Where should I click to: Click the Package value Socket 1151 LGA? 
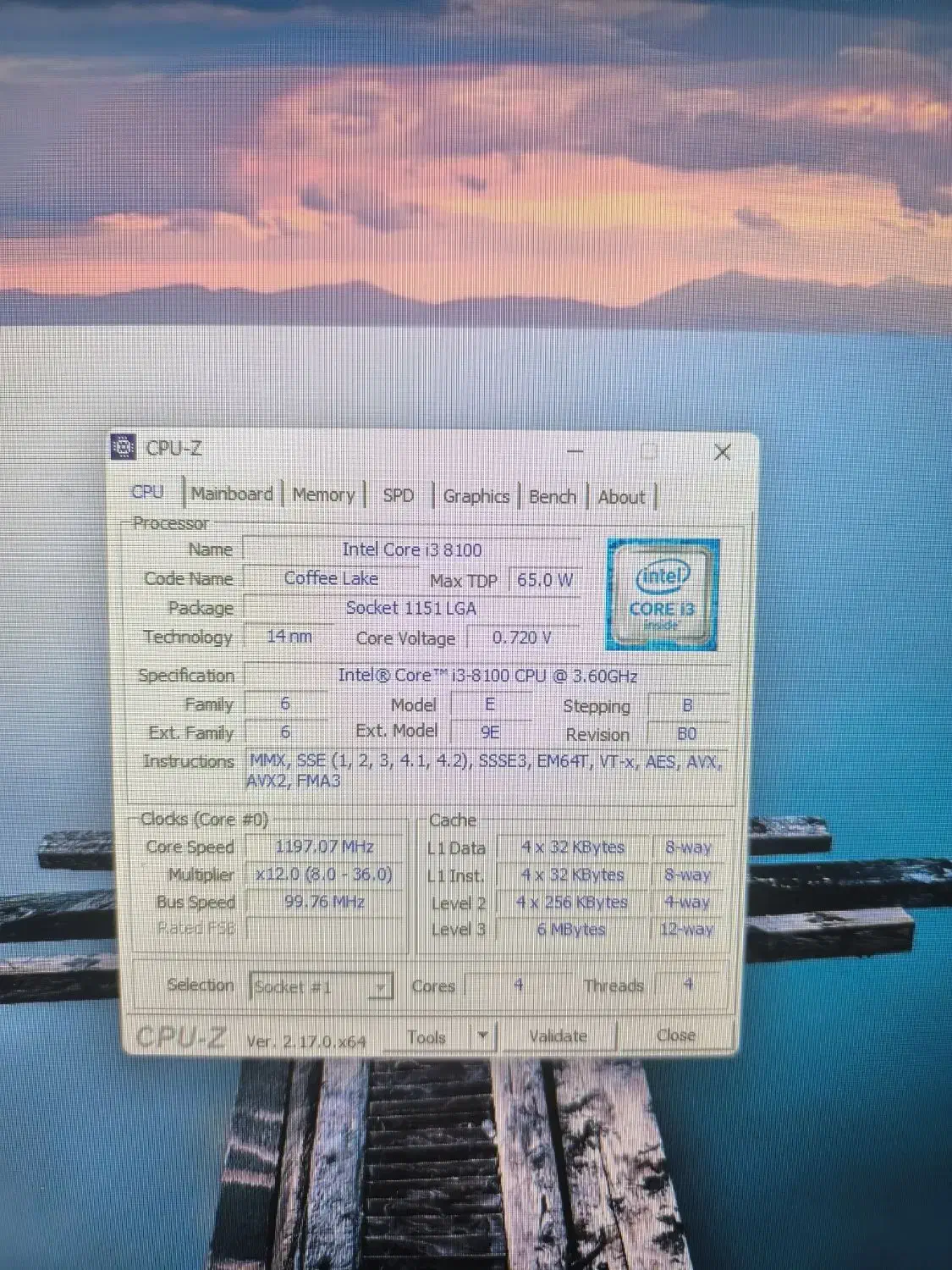(411, 608)
